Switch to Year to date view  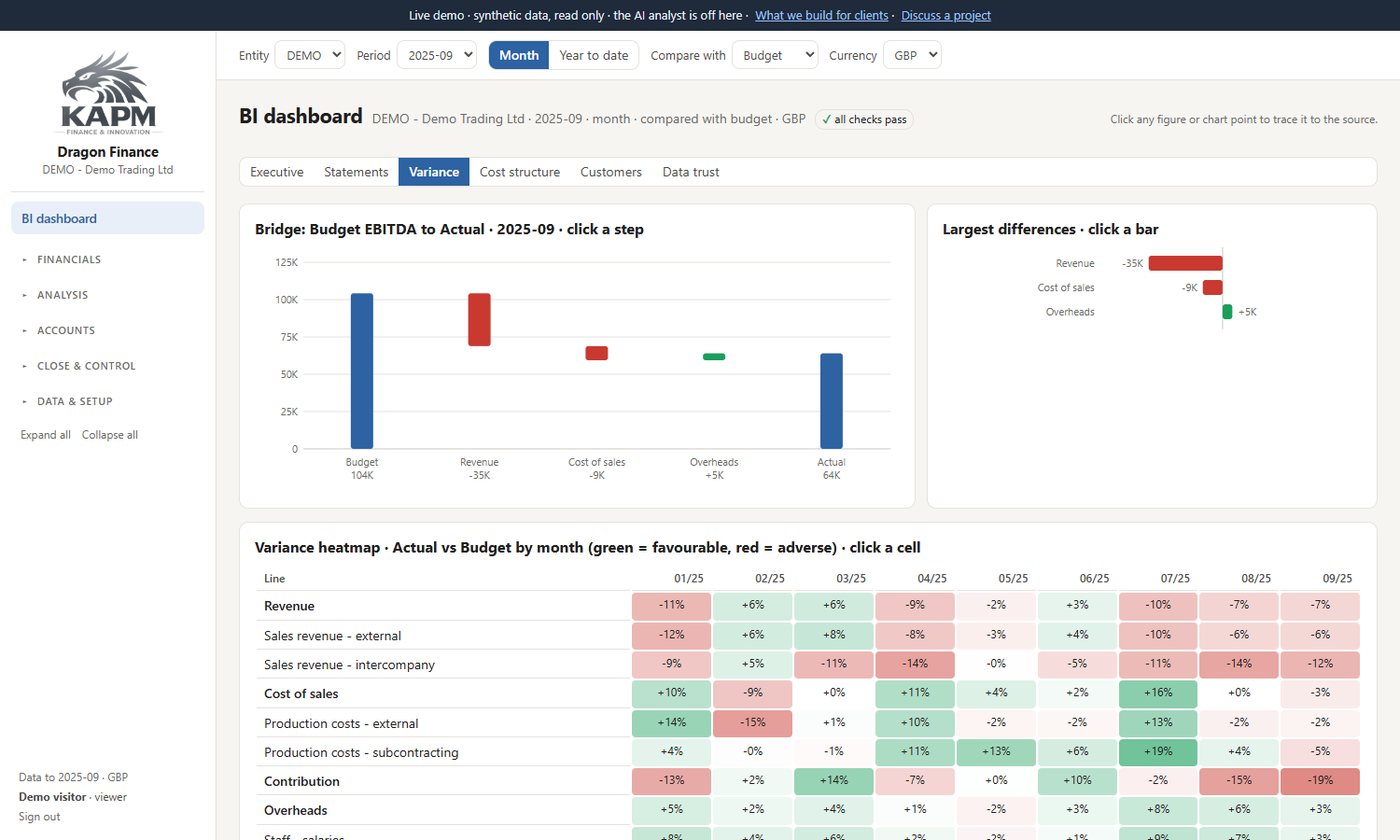click(594, 55)
